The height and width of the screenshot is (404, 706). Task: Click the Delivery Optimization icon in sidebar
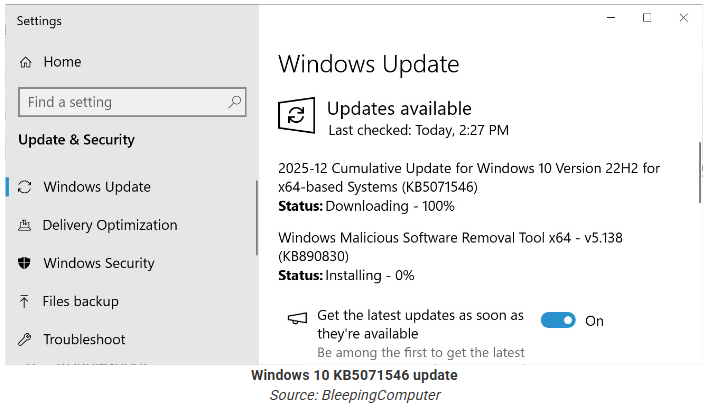pos(25,225)
